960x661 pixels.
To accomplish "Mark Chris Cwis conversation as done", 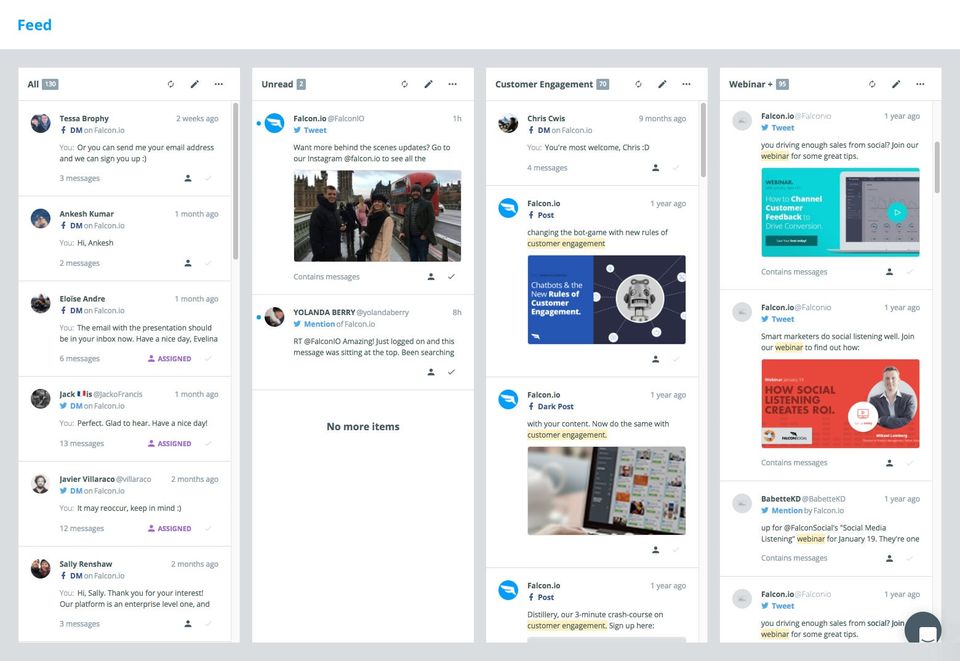I will [x=676, y=168].
